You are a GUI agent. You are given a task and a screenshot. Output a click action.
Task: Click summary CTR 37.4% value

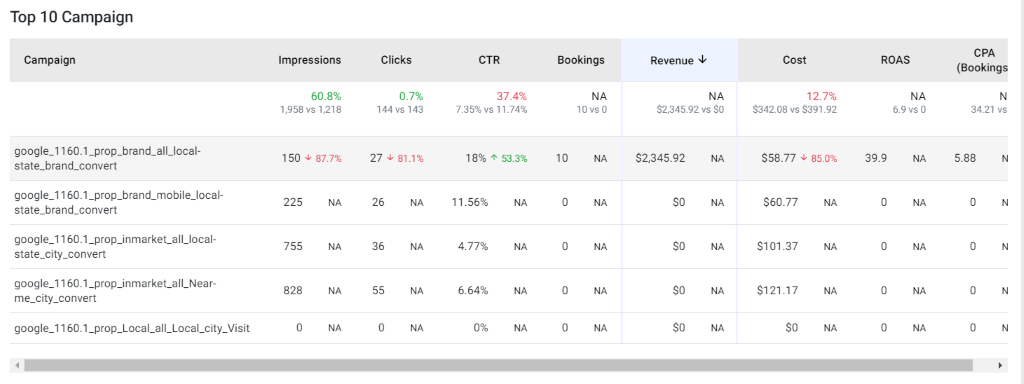coord(511,97)
